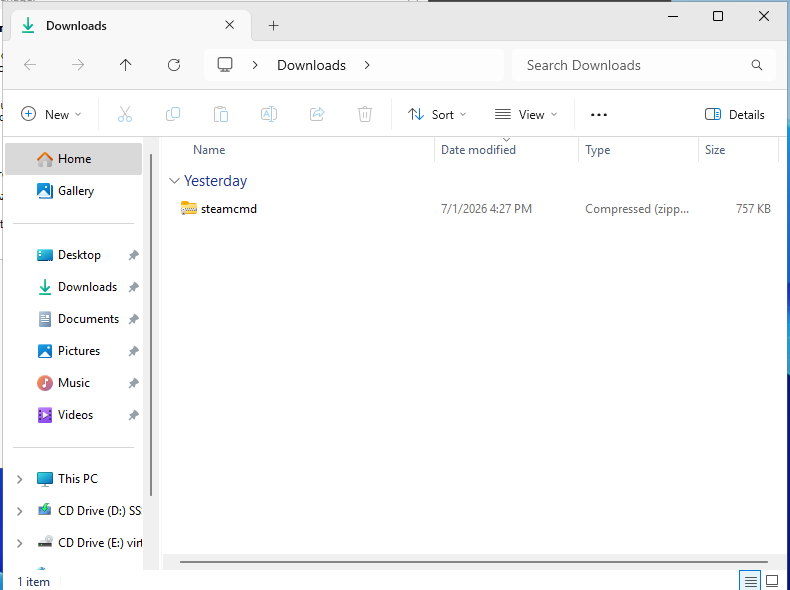Select the steamcmd zip folder icon

188,208
